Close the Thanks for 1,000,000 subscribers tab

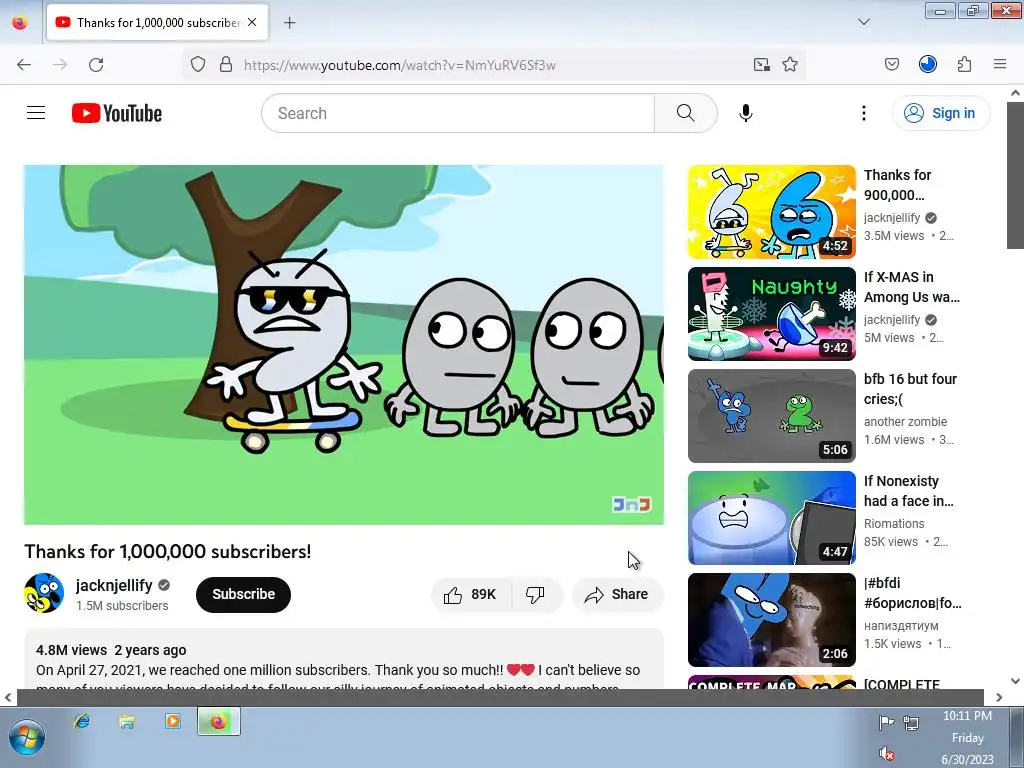coord(252,22)
